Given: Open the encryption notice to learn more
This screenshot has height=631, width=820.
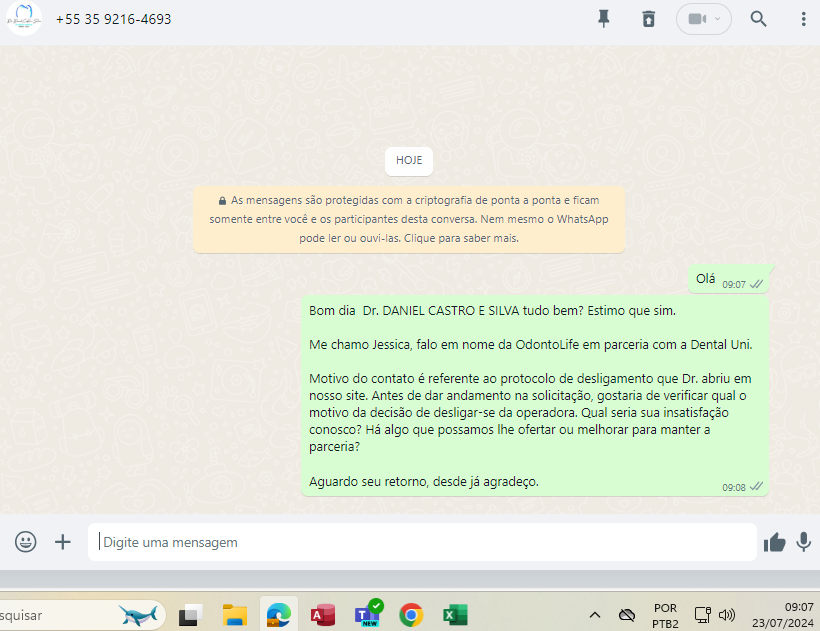Looking at the screenshot, I should pyautogui.click(x=409, y=220).
